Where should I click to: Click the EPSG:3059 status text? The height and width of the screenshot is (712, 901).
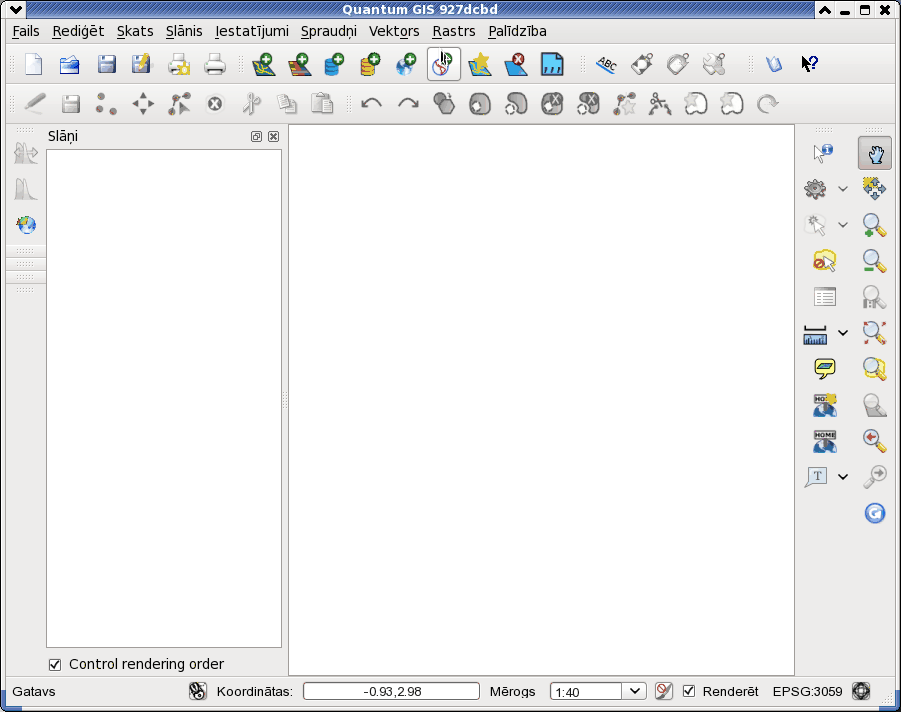click(807, 691)
